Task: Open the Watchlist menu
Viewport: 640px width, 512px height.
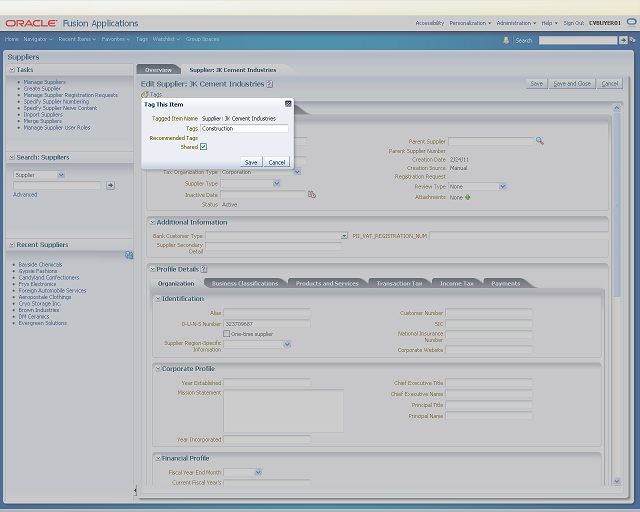Action: tap(166, 39)
